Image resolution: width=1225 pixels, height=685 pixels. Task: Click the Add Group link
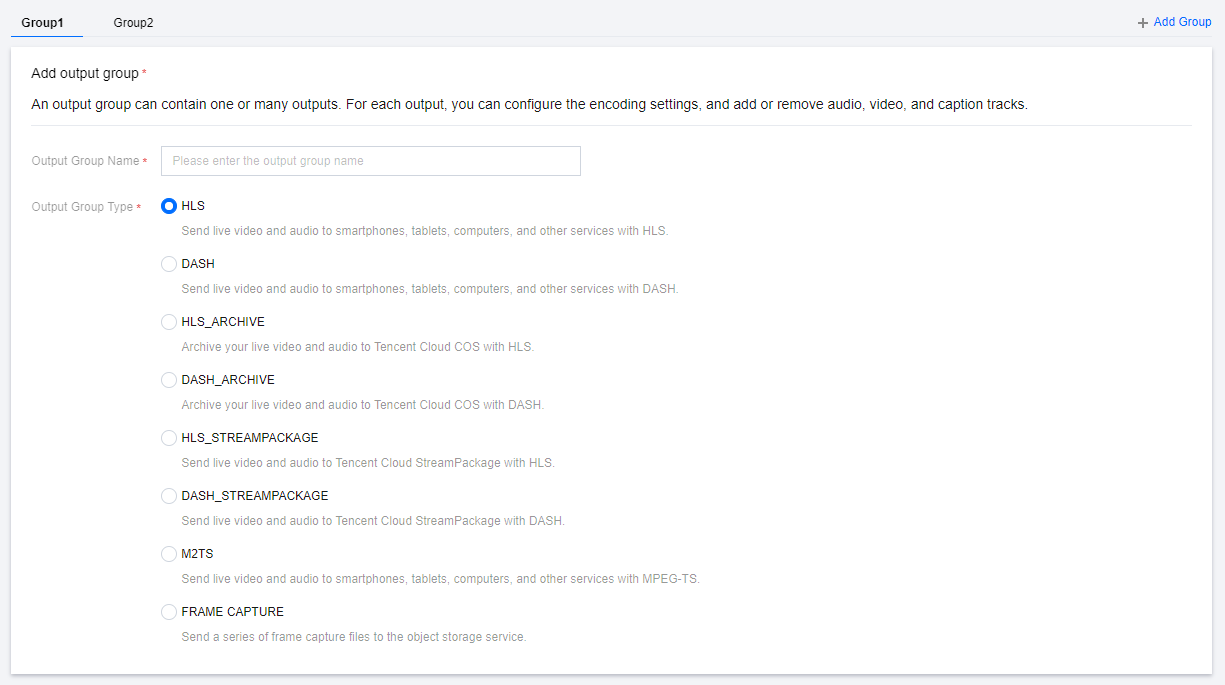pos(1182,22)
